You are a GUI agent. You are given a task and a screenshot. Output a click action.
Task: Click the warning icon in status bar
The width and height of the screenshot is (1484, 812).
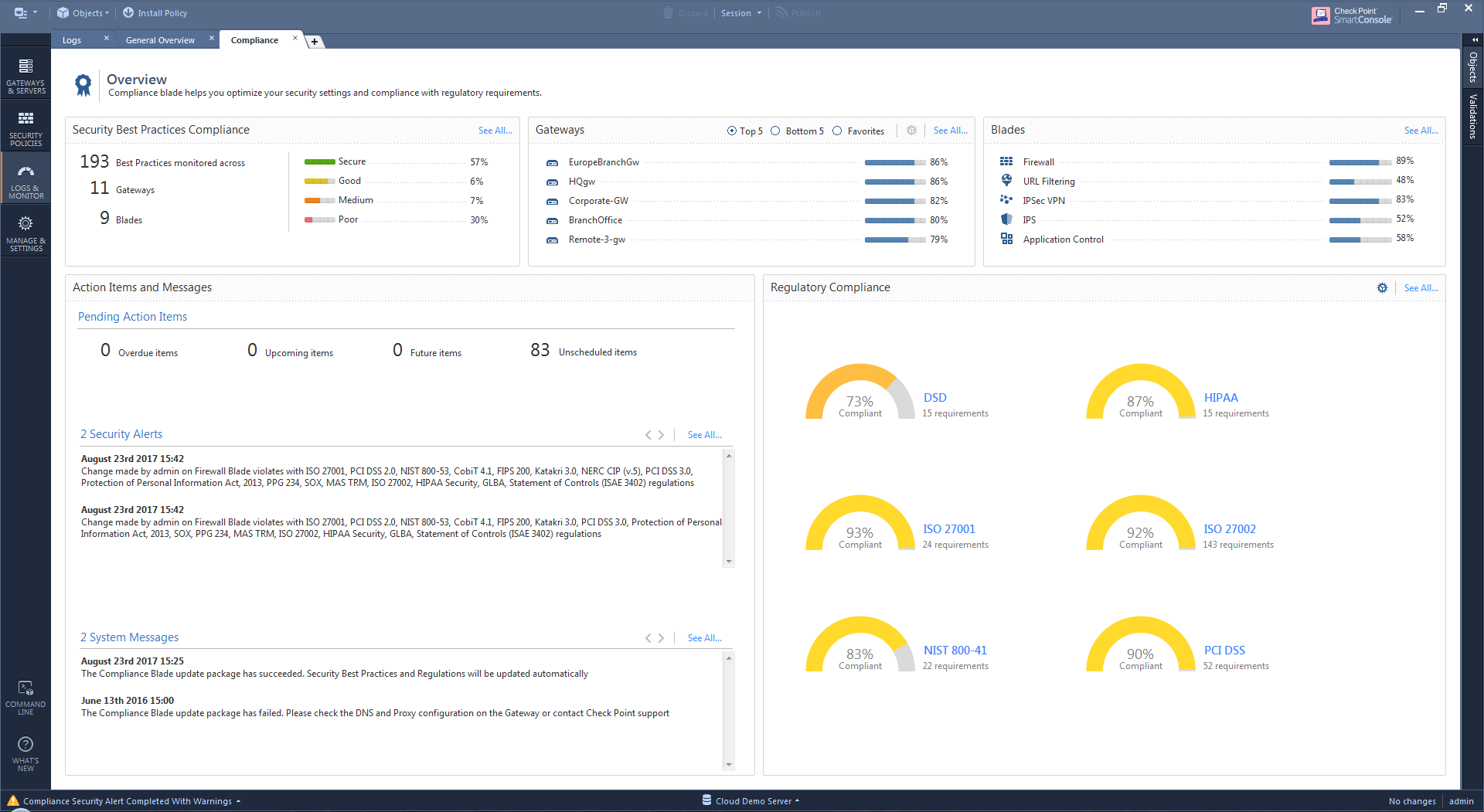13,800
